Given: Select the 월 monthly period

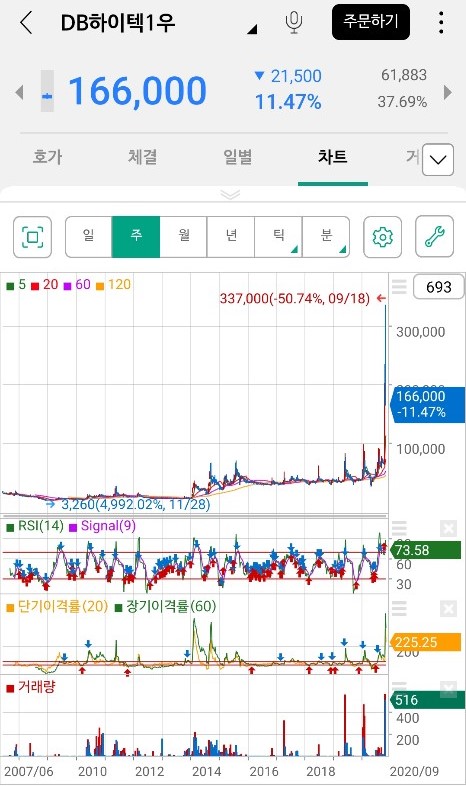Looking at the screenshot, I should click(x=183, y=237).
